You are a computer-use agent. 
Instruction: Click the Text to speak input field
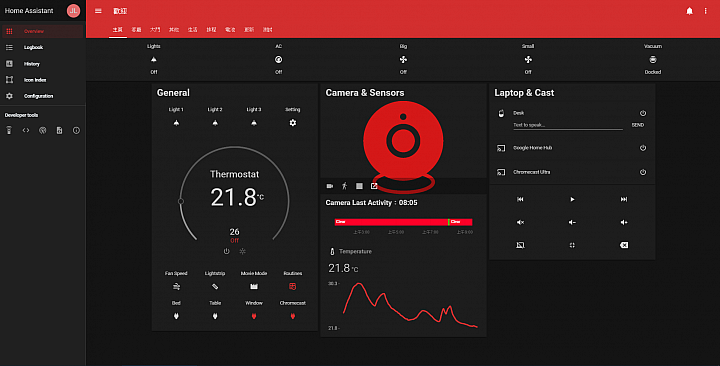coord(568,125)
